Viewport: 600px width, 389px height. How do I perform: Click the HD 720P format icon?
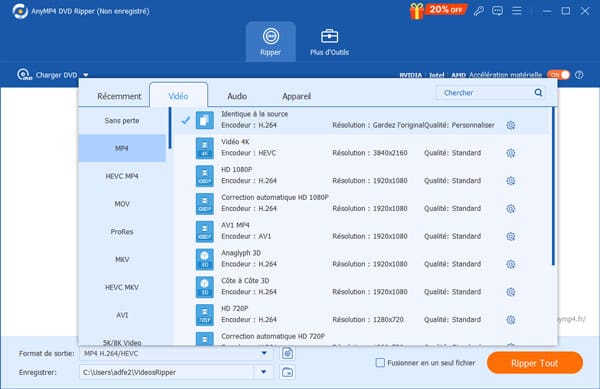point(205,315)
